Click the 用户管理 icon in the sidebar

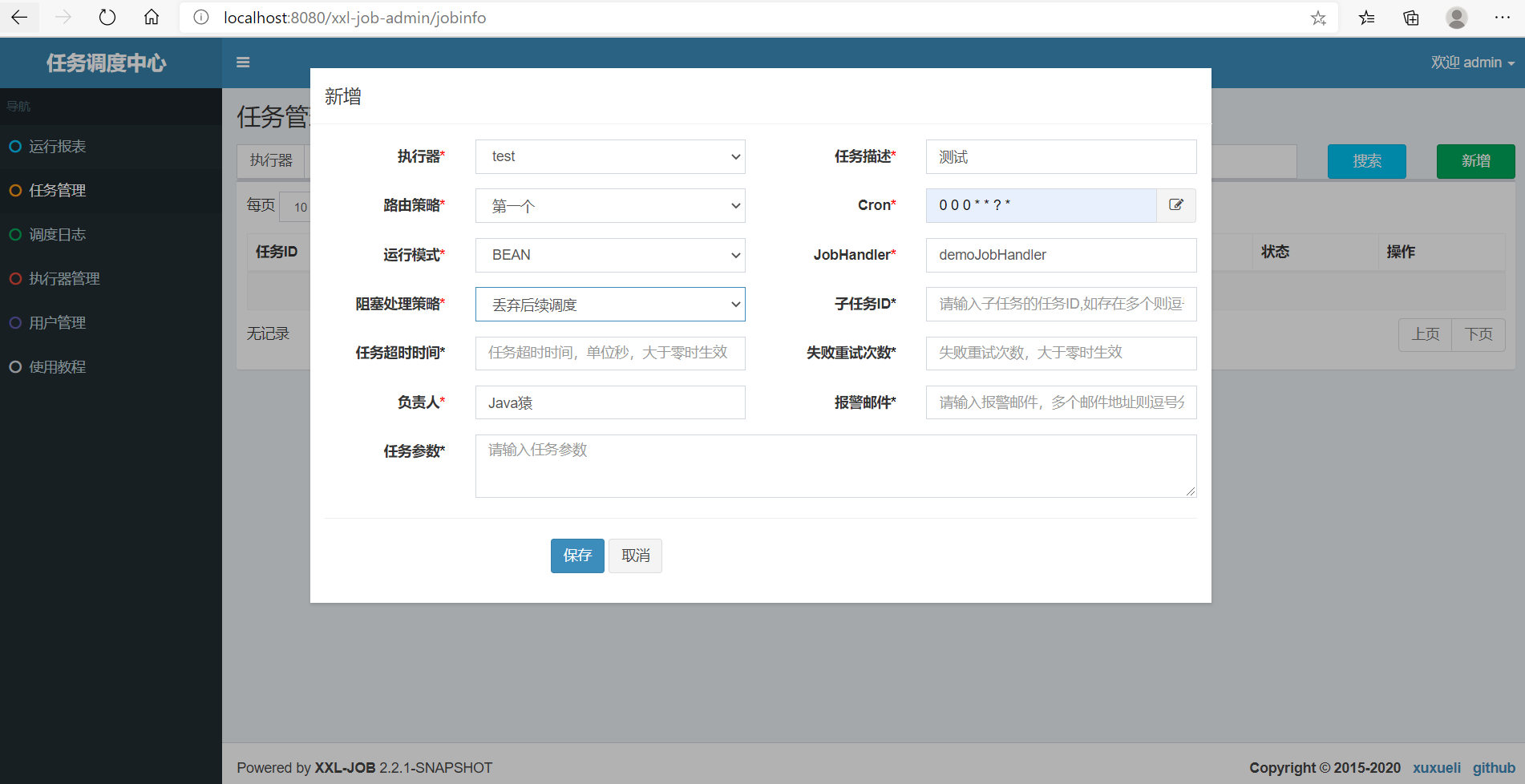(x=14, y=322)
